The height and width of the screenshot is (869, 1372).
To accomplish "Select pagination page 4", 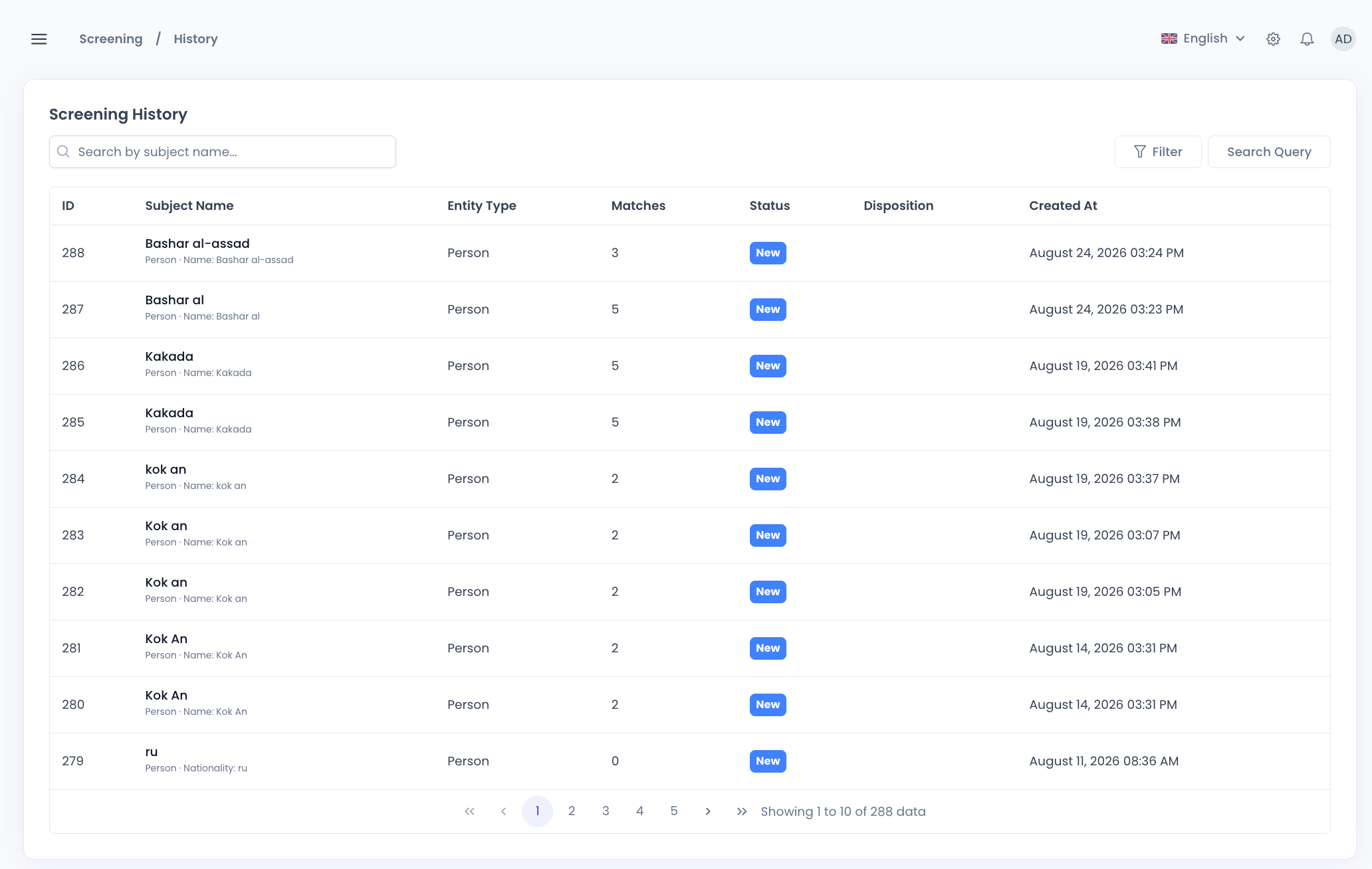I will (639, 811).
